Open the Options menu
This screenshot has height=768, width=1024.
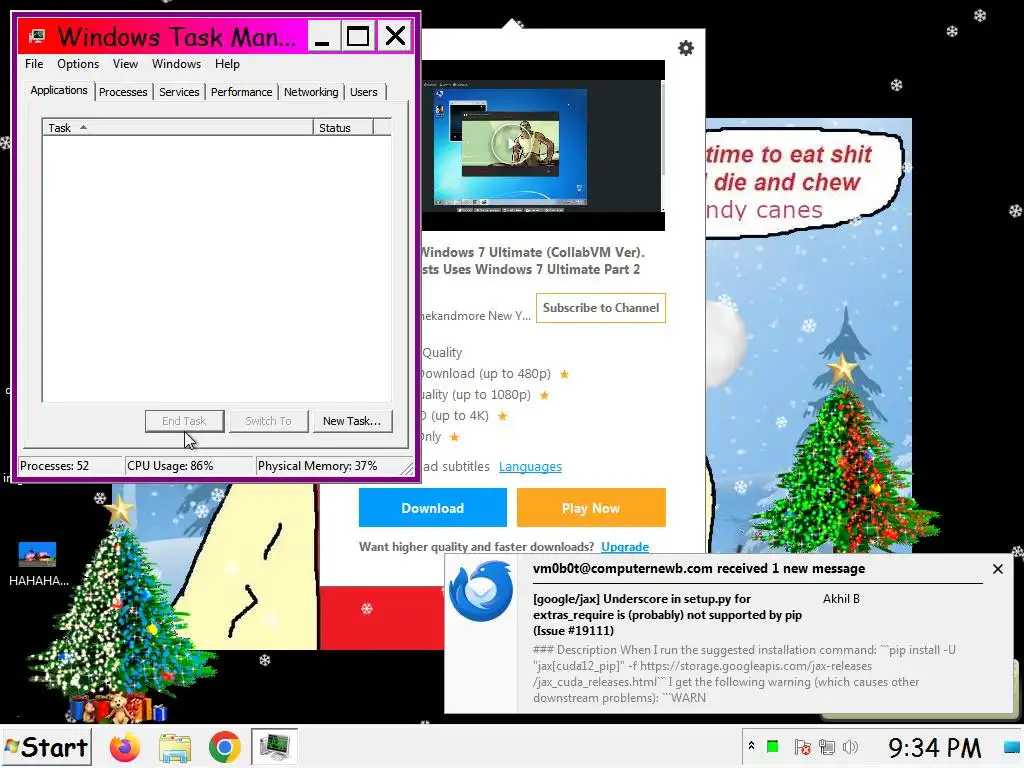78,64
